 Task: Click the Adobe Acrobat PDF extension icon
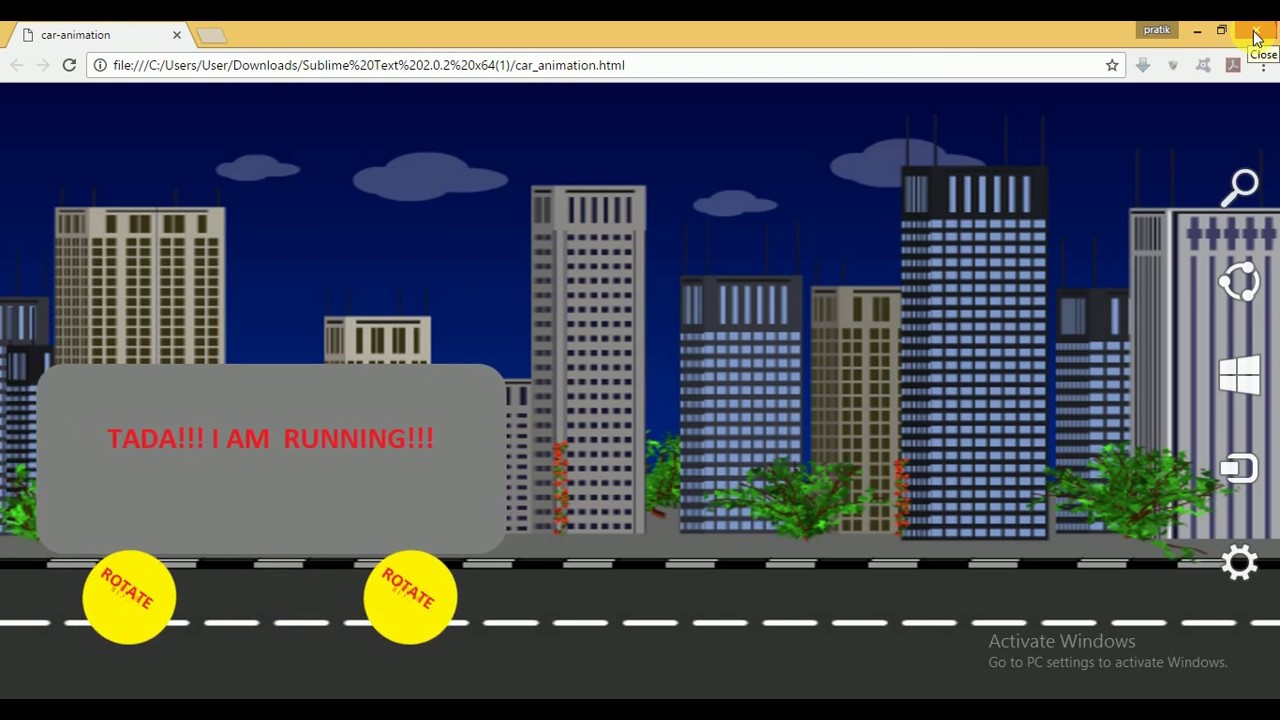tap(1233, 65)
